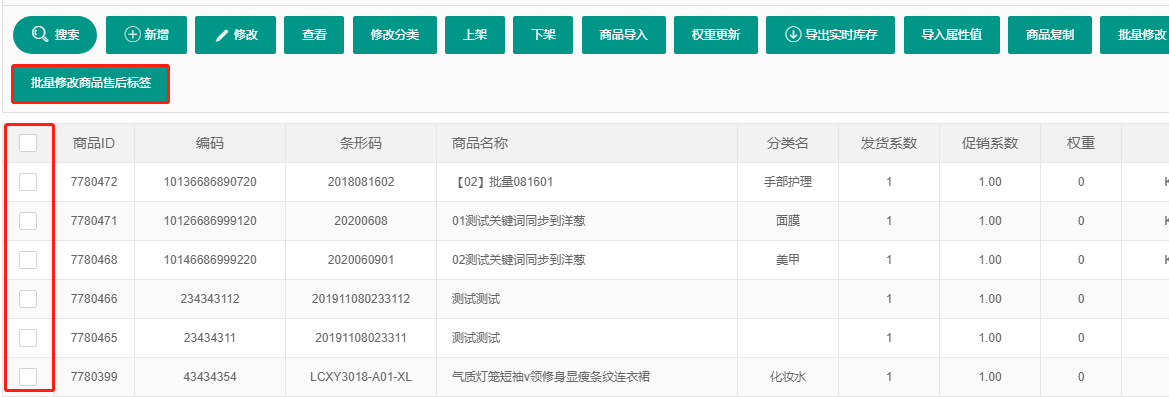This screenshot has height=397, width=1169.
Task: Click product name 【02】批量081601
Action: pyautogui.click(x=502, y=182)
